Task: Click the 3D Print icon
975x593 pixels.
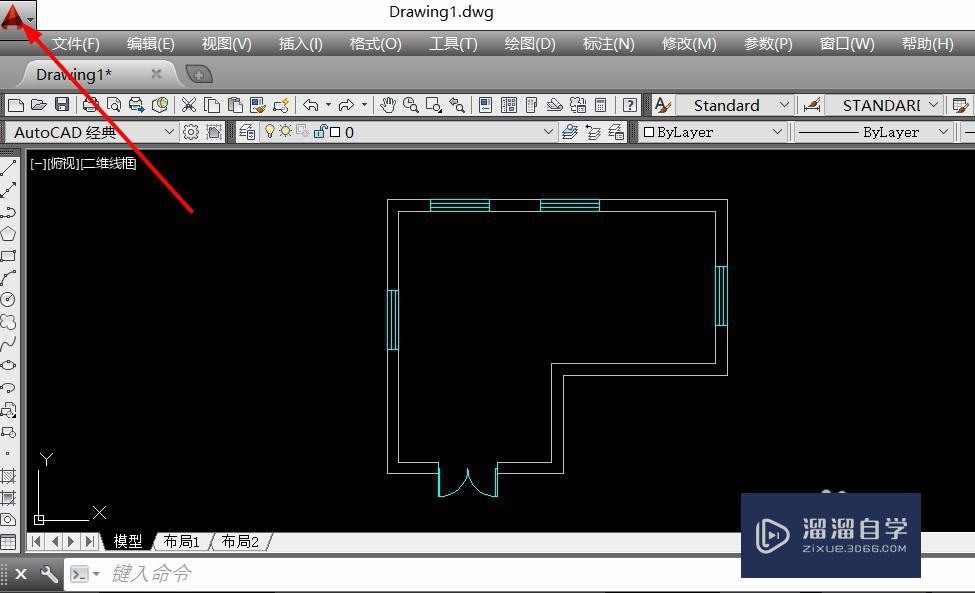Action: pos(160,105)
